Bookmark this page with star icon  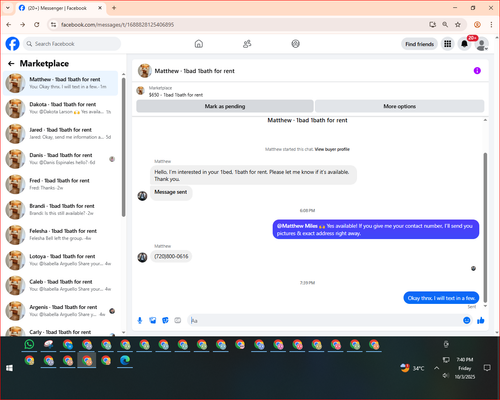tap(458, 25)
